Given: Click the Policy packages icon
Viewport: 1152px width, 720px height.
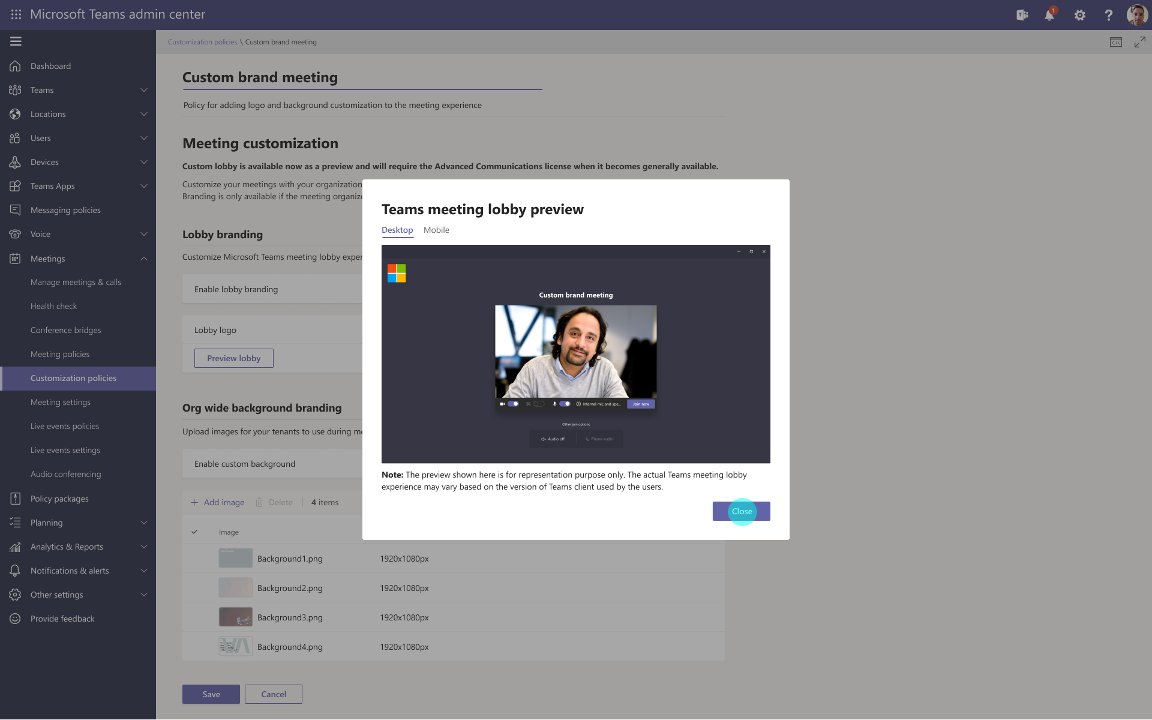Looking at the screenshot, I should 15,499.
